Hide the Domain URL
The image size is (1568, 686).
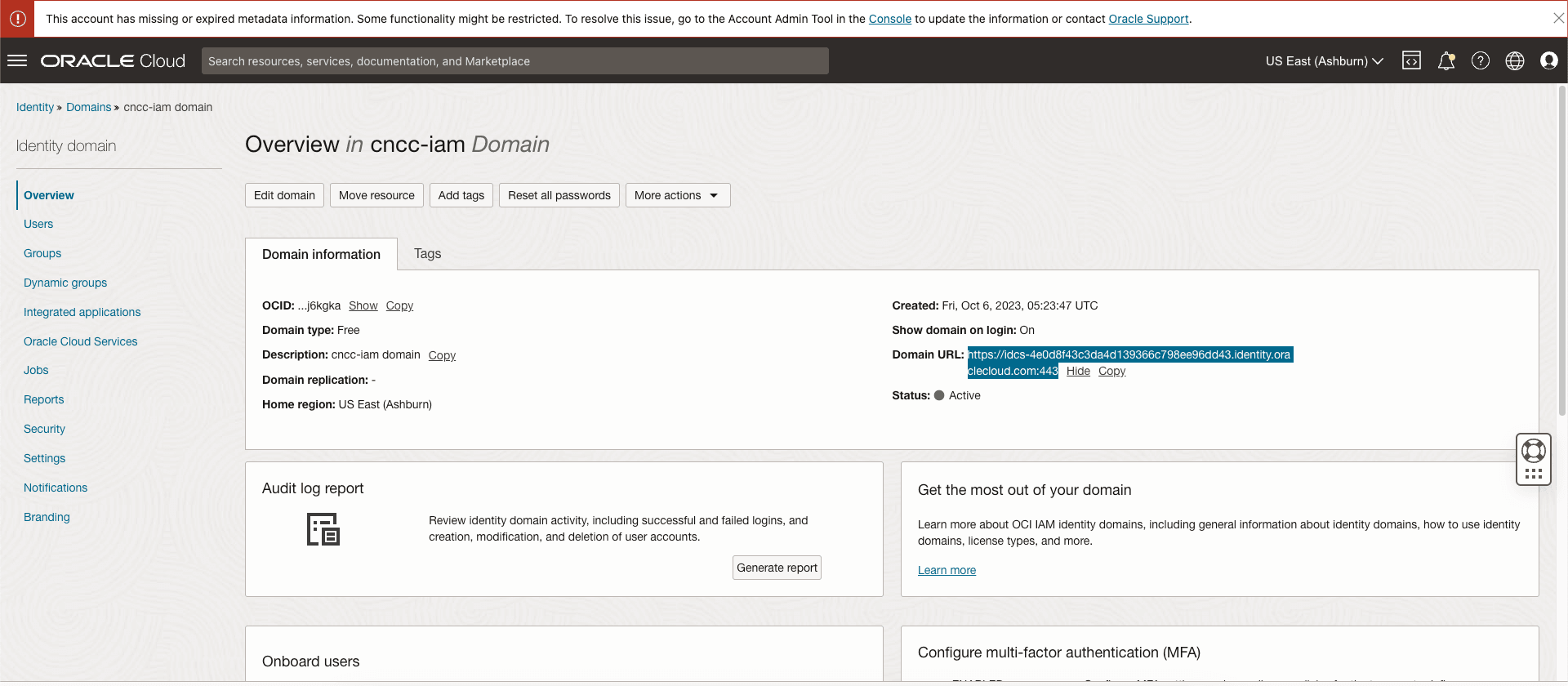1078,371
